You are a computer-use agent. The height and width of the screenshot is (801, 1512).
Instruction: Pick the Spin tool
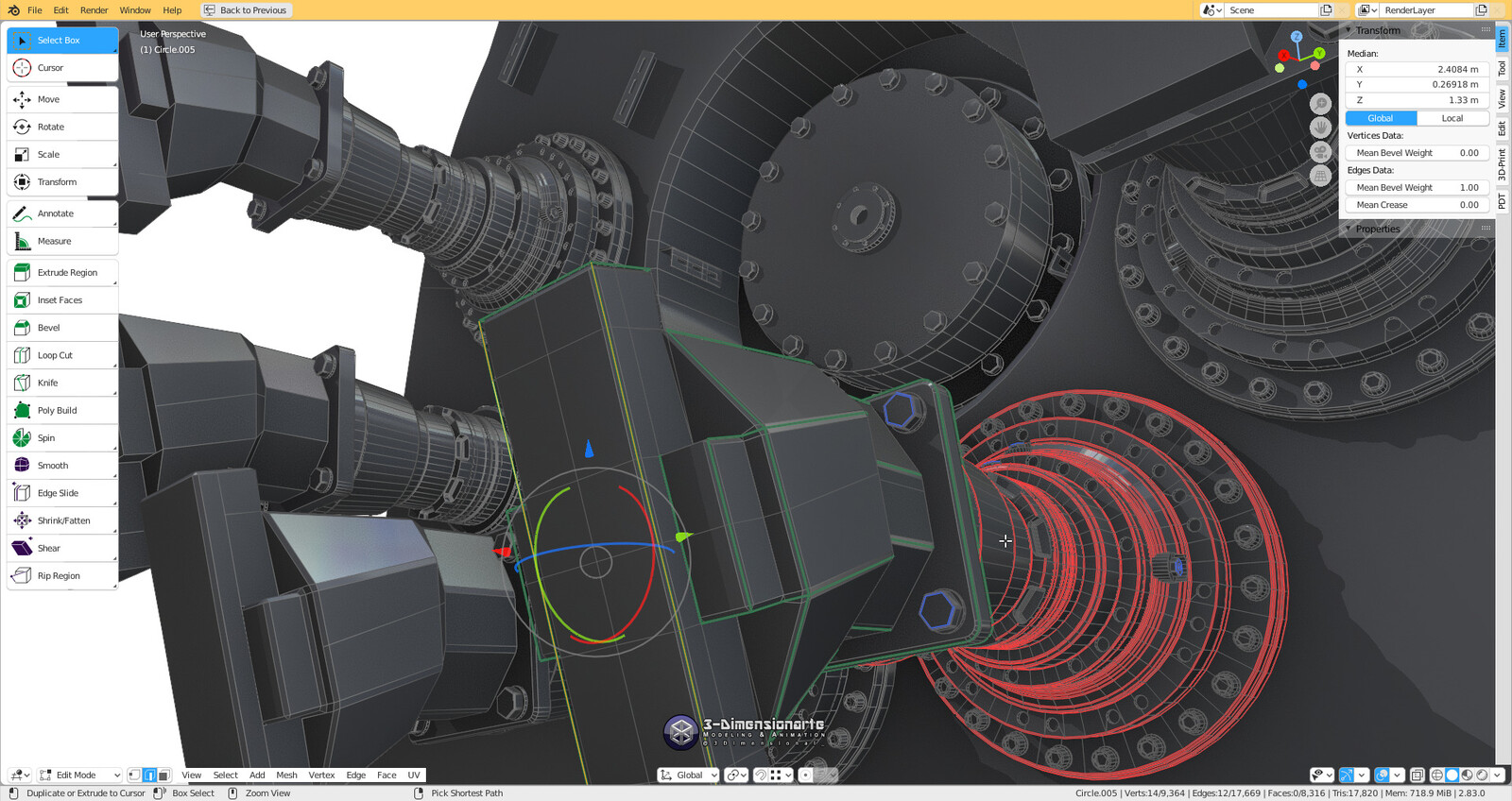point(62,437)
